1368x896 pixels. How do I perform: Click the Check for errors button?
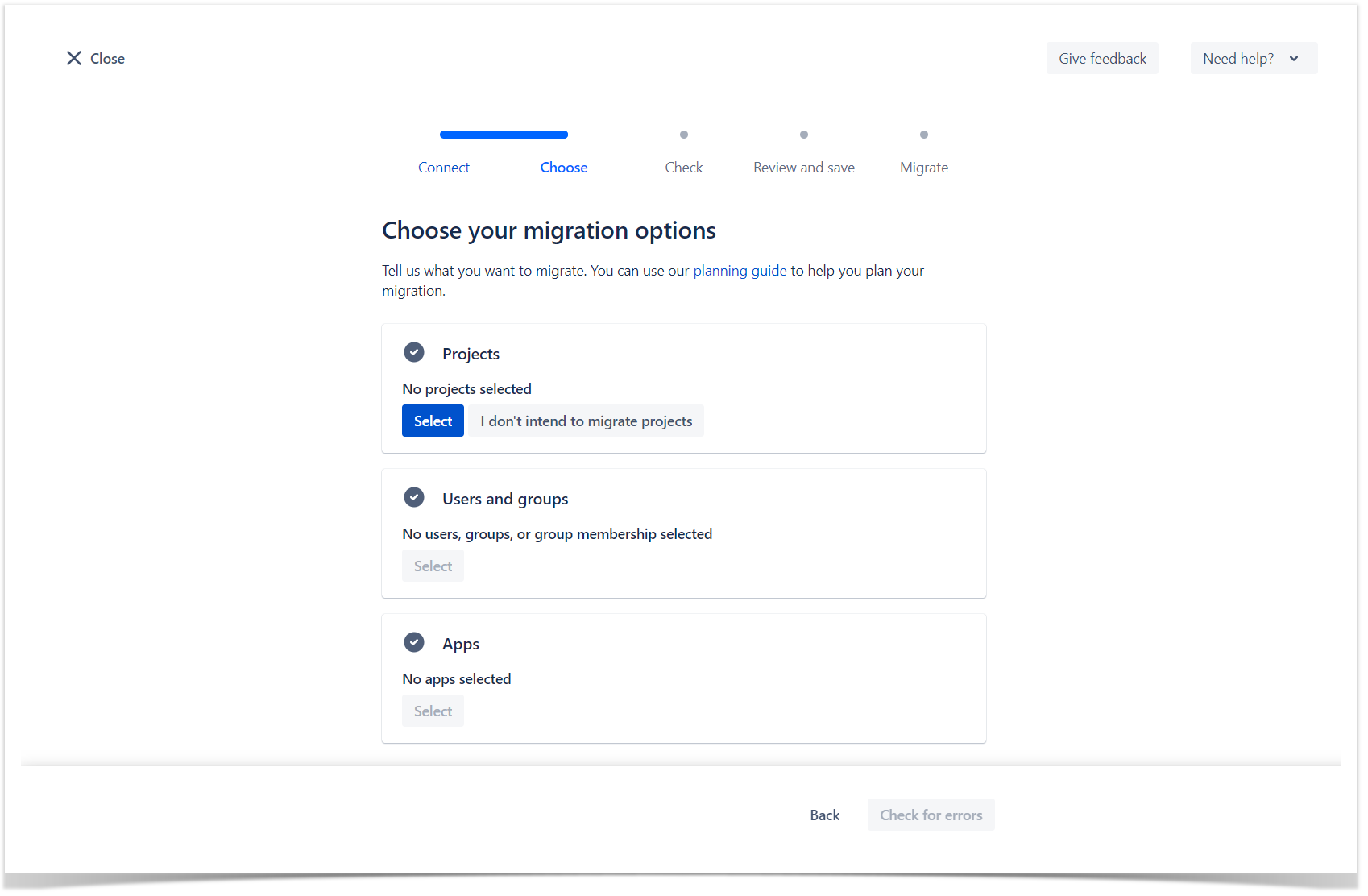tap(931, 815)
